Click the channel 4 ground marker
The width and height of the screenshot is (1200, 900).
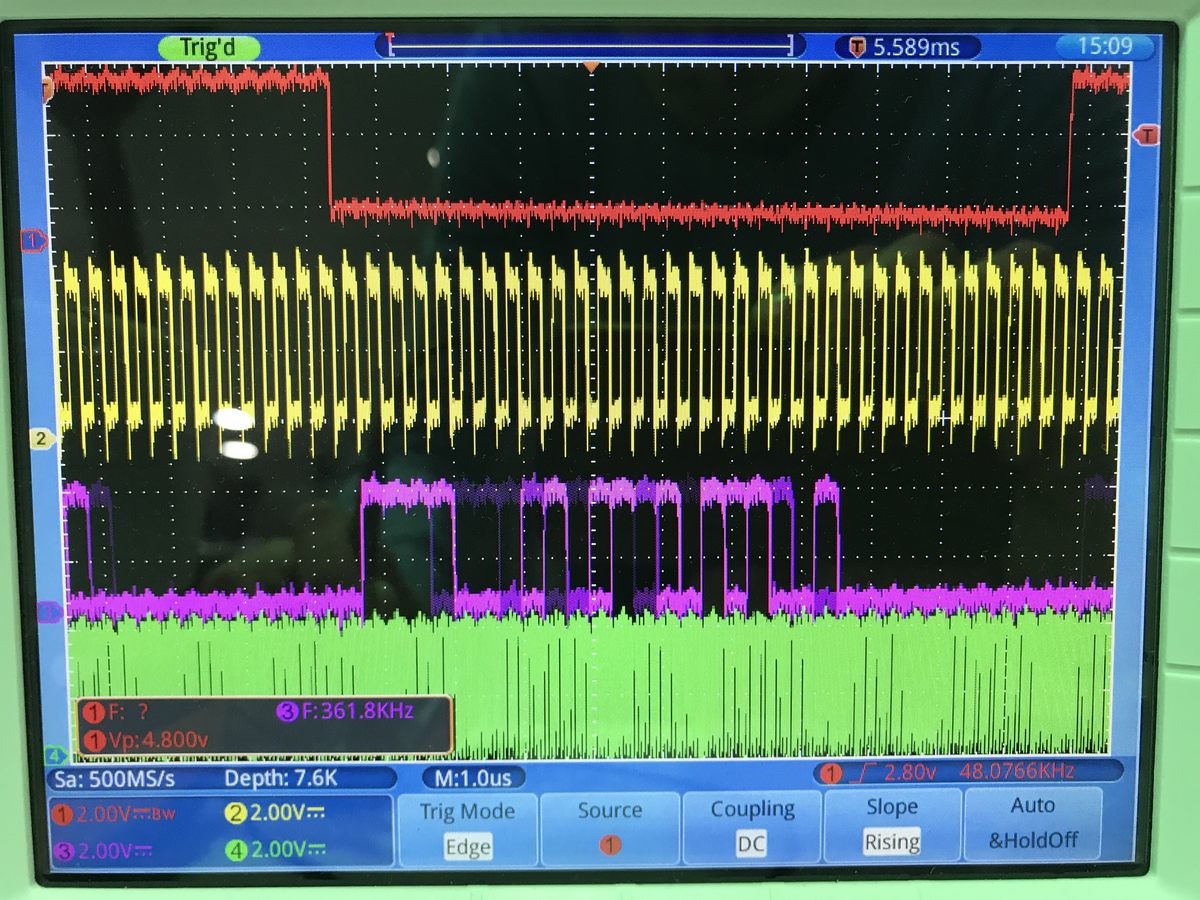55,756
